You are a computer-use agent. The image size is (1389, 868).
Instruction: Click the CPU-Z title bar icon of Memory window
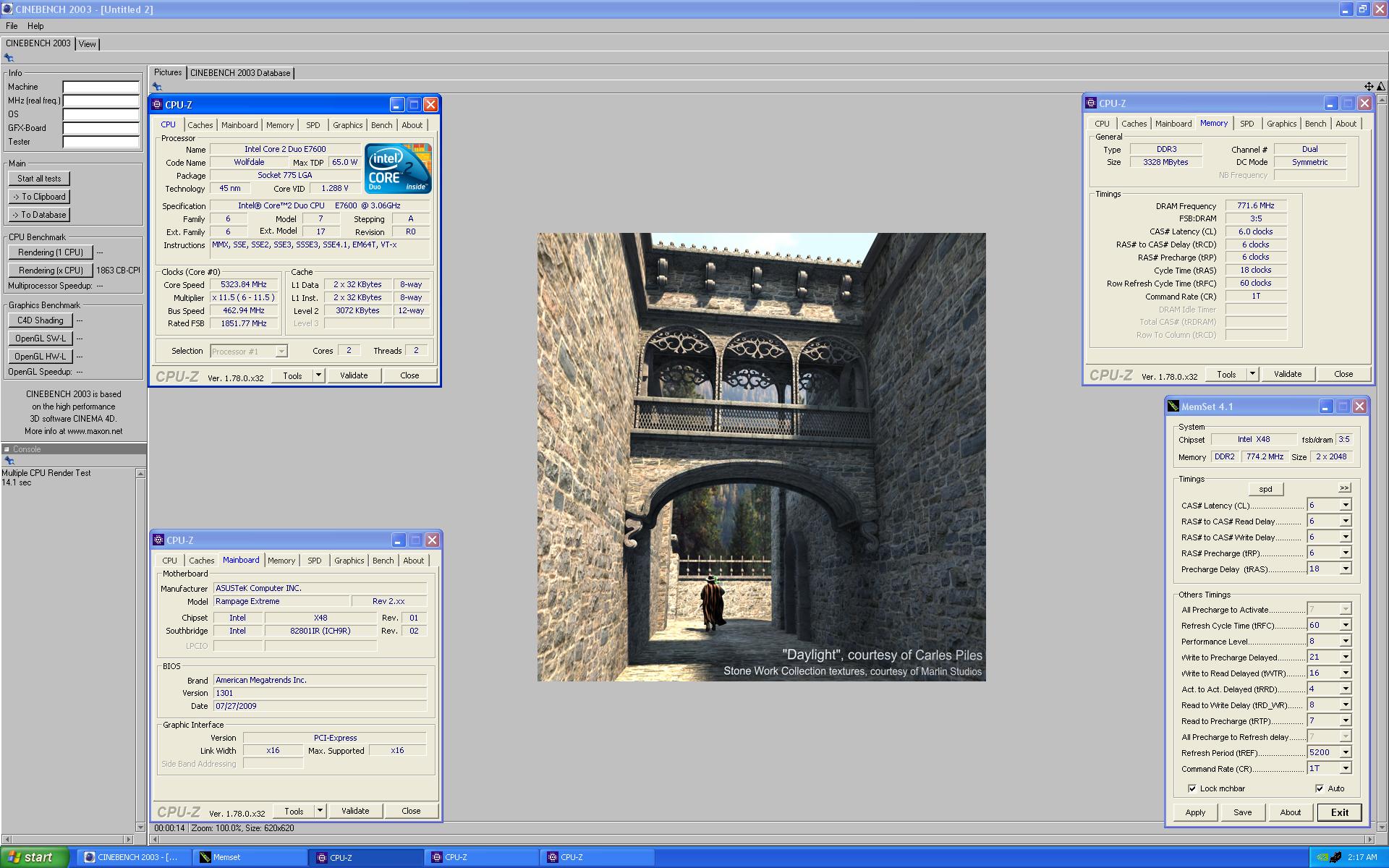1091,103
